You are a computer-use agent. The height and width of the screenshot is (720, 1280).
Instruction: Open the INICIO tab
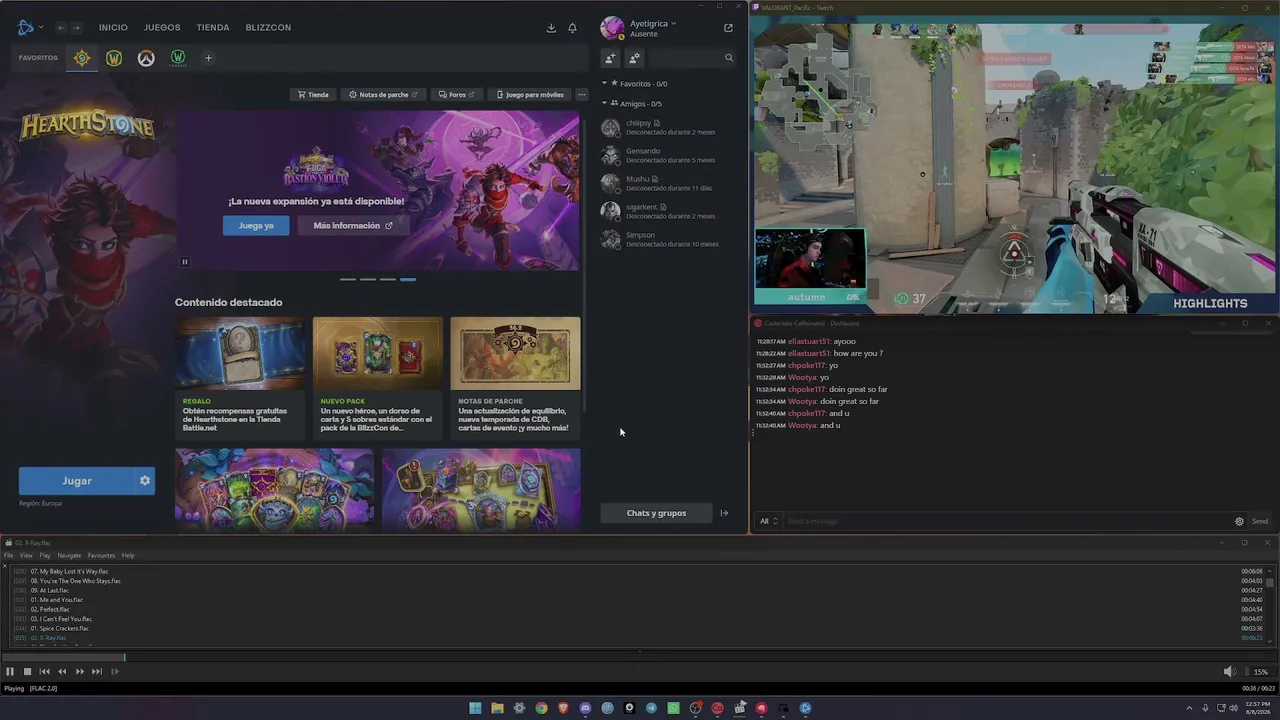click(113, 28)
